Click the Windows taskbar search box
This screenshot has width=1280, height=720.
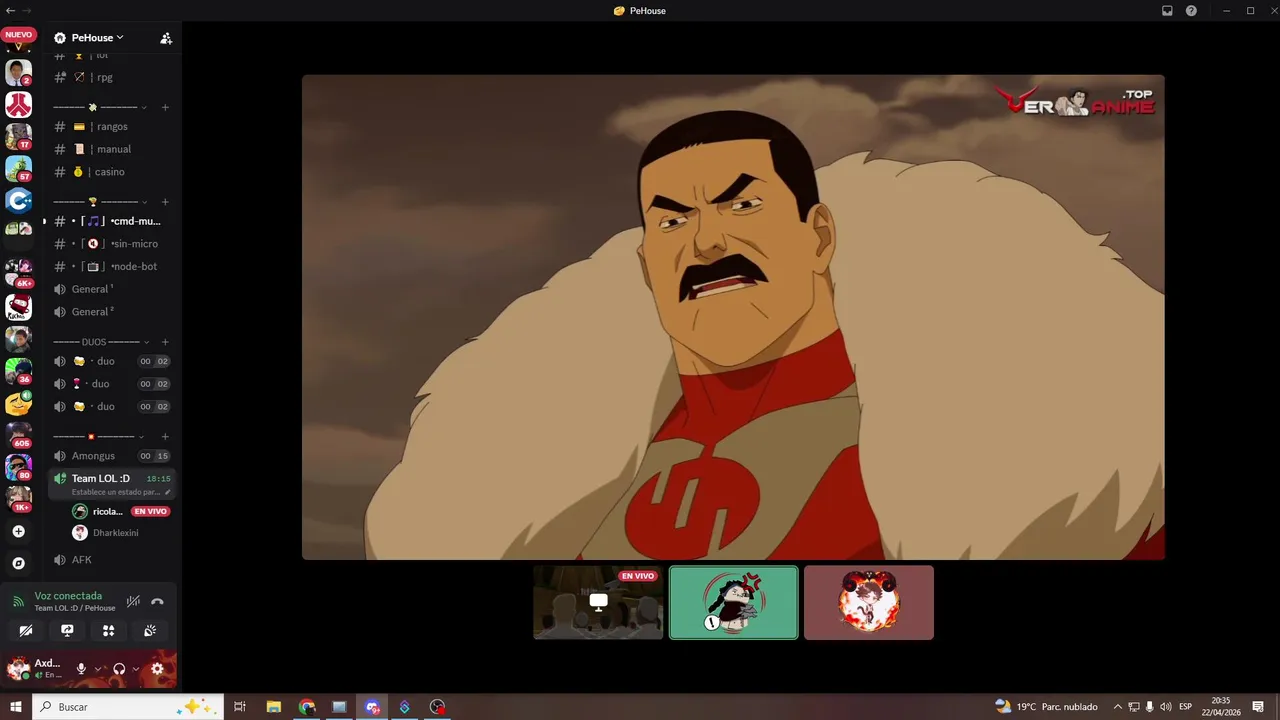tap(127, 707)
